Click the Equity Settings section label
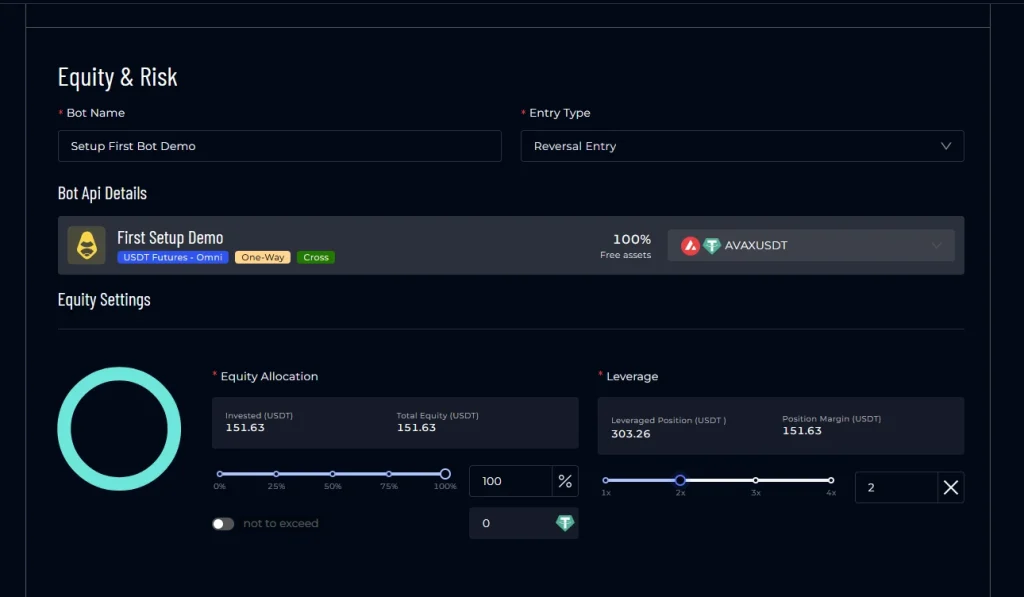The image size is (1024, 597). pos(104,299)
